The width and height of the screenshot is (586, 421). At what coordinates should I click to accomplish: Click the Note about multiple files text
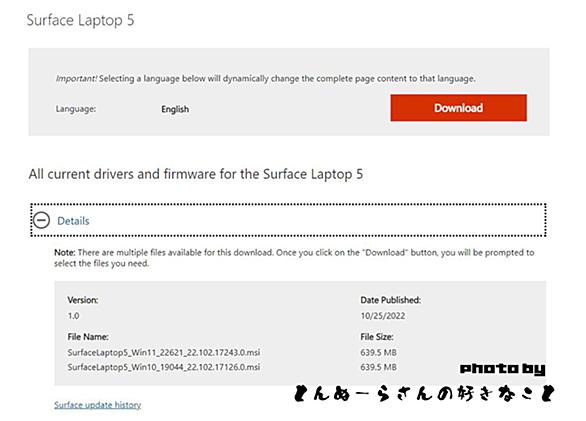(294, 258)
